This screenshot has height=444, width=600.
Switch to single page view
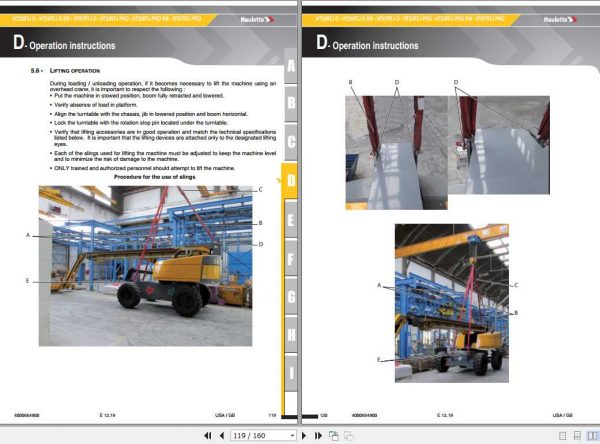(x=562, y=436)
